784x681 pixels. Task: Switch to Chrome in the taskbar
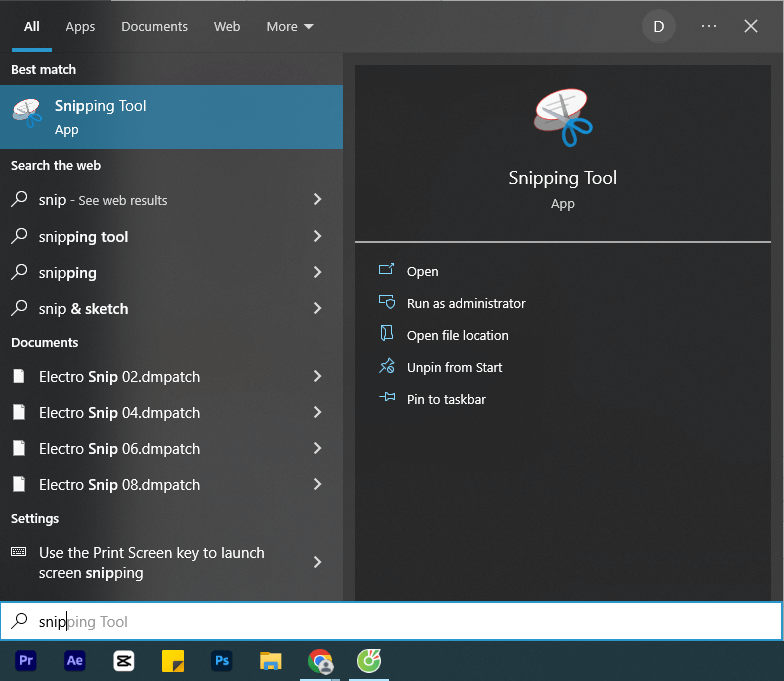[x=320, y=660]
